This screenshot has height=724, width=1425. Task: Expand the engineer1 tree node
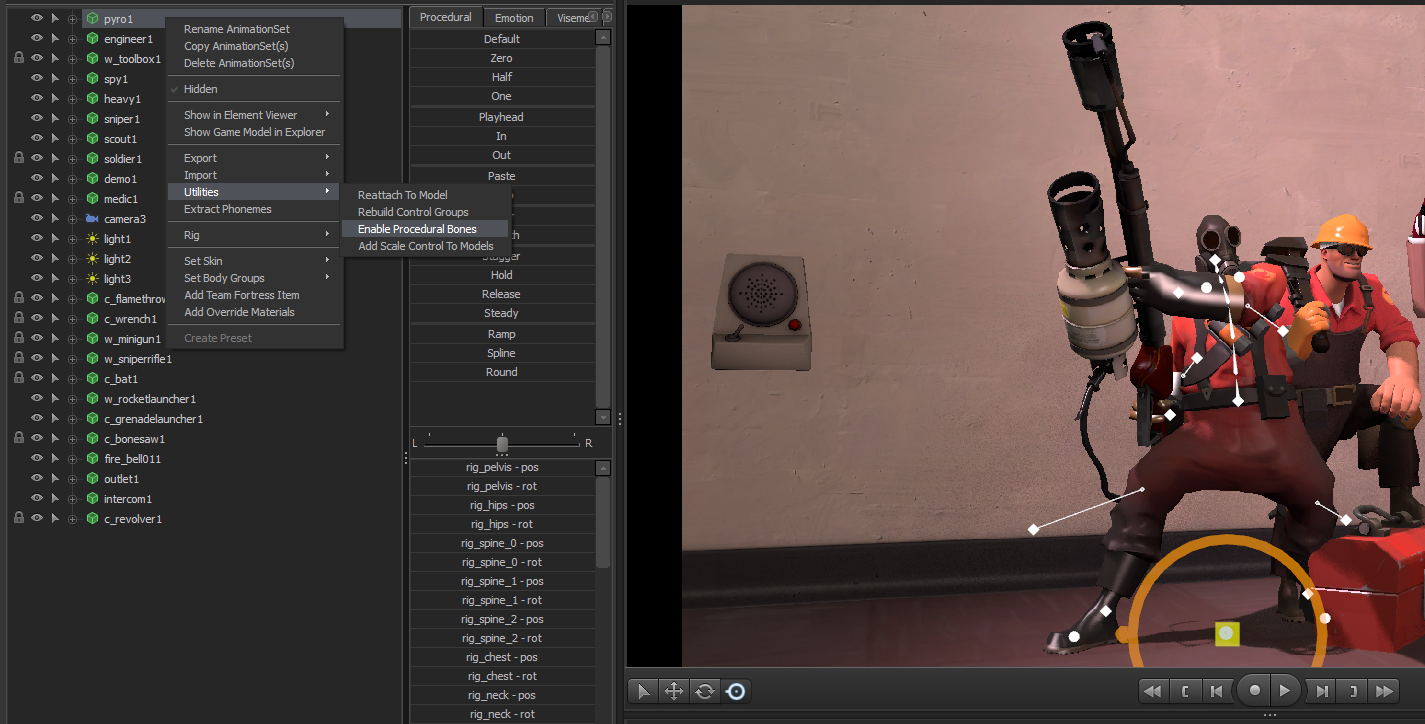72,39
